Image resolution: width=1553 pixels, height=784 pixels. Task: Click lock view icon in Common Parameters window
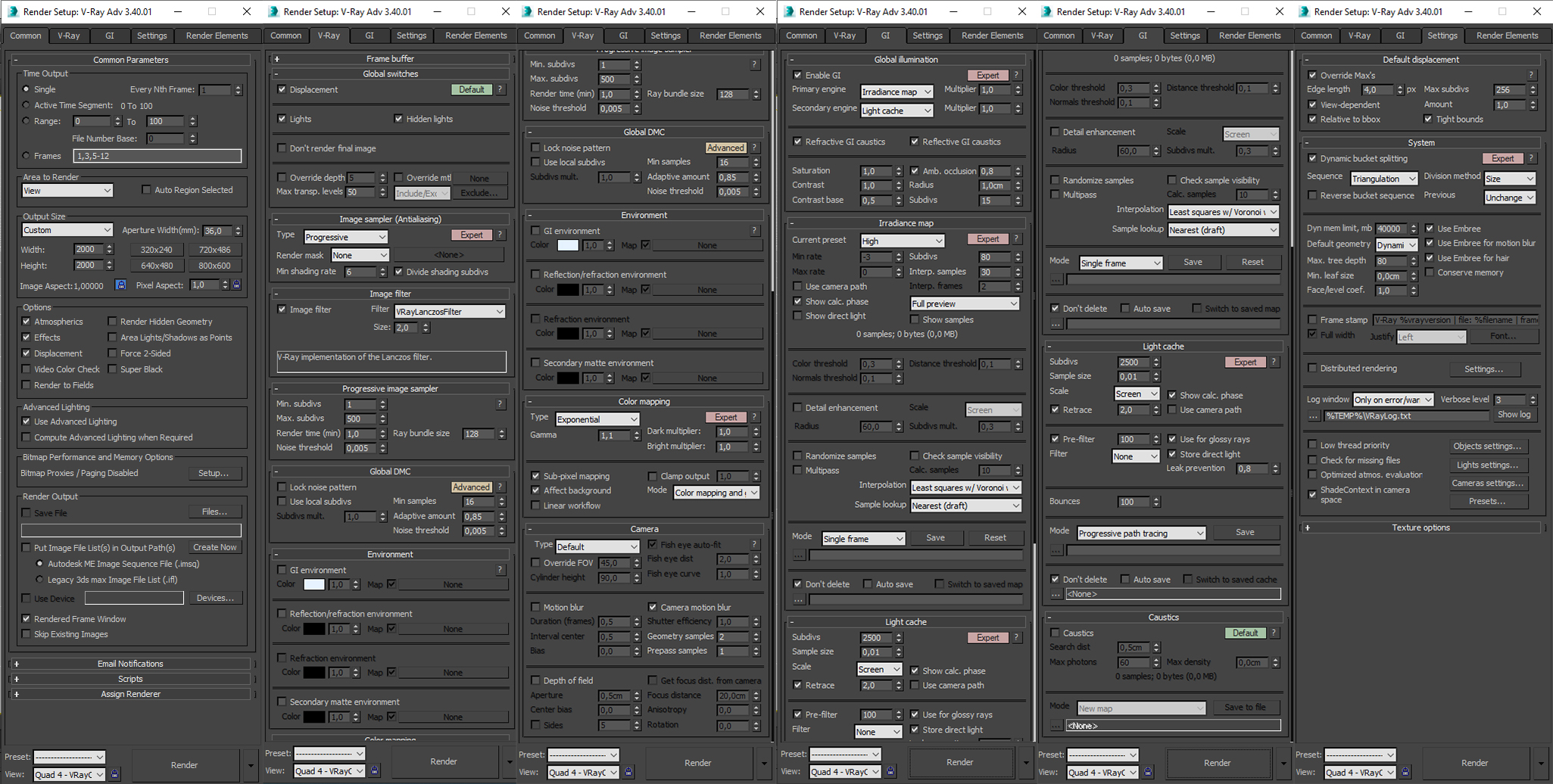tap(115, 774)
